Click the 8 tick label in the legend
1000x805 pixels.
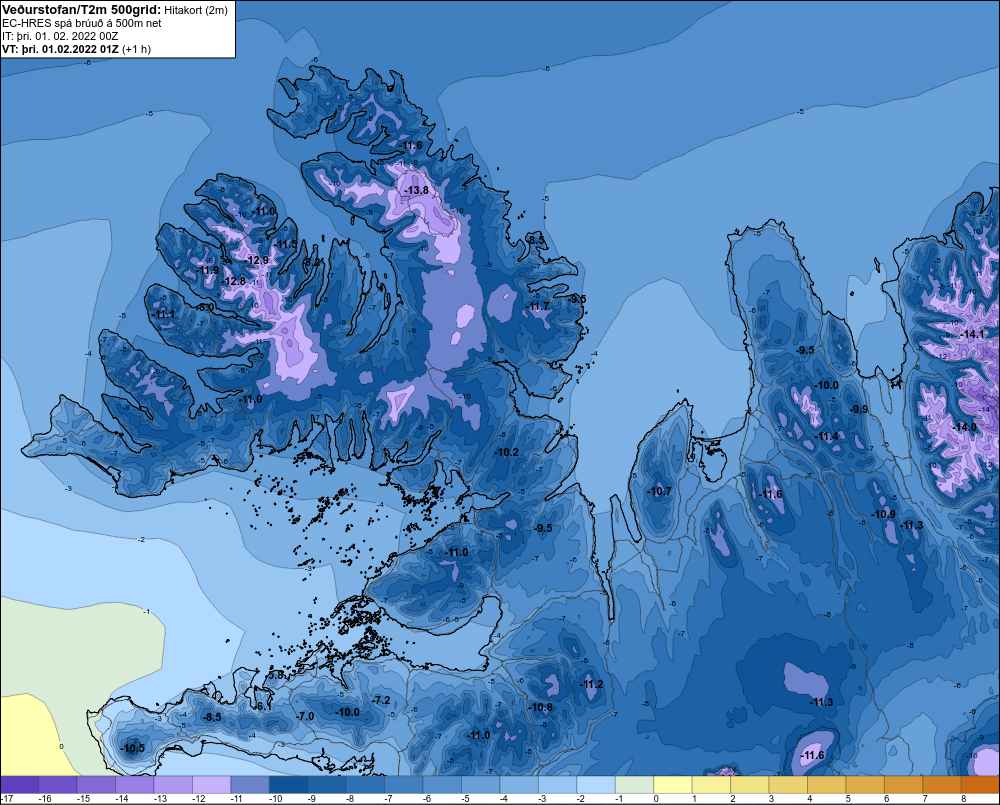tap(962, 799)
